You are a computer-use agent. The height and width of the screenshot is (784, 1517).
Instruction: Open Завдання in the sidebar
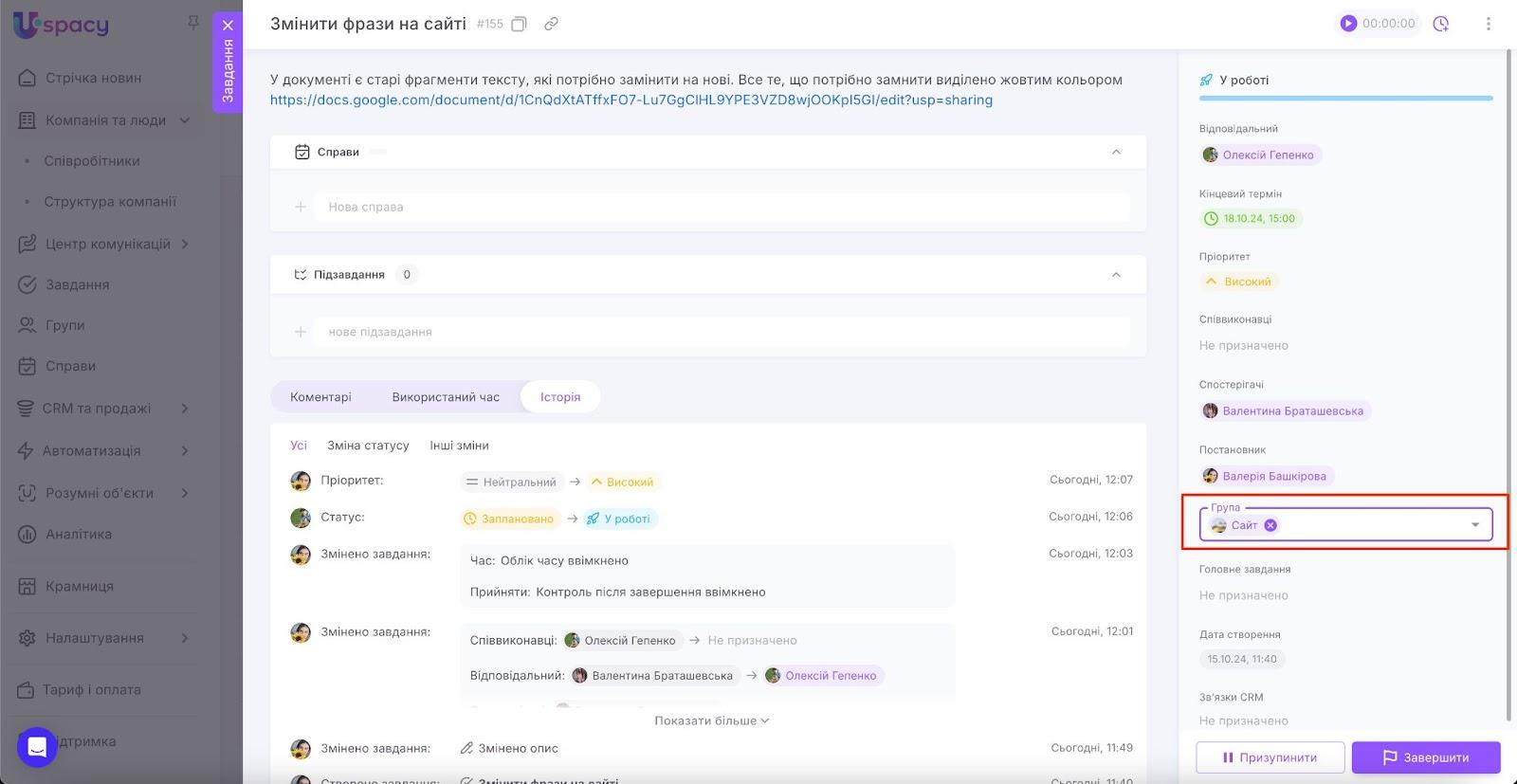(78, 284)
